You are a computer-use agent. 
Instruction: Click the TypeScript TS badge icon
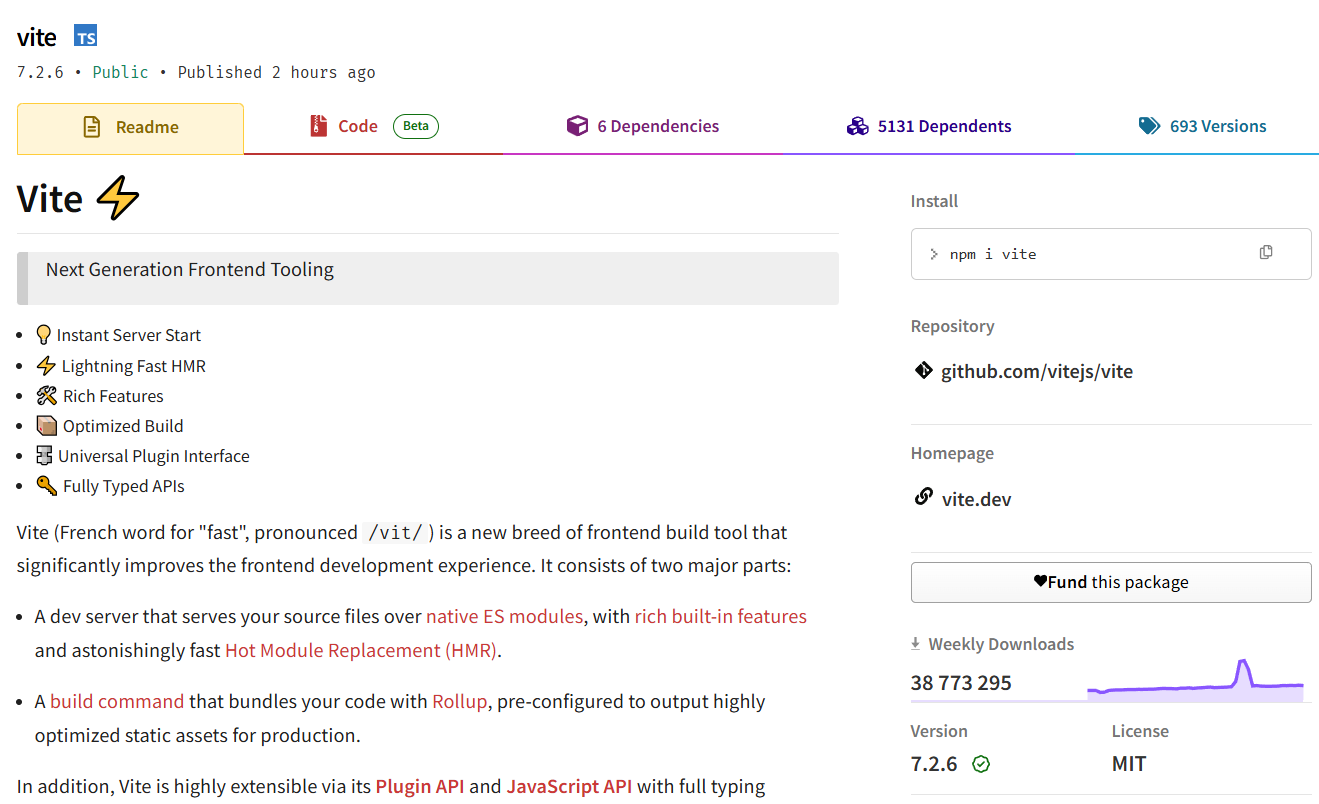[x=86, y=38]
